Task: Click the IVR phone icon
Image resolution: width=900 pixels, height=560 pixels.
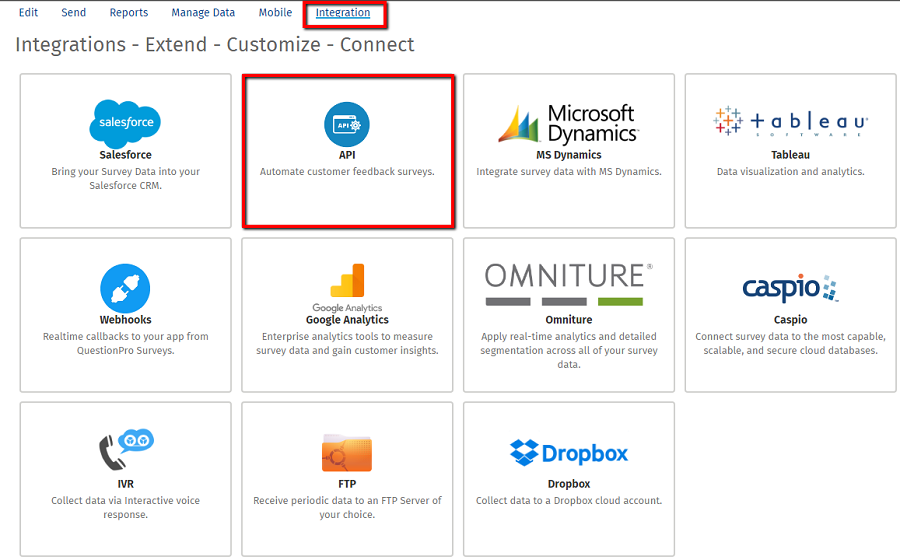Action: pyautogui.click(x=126, y=449)
